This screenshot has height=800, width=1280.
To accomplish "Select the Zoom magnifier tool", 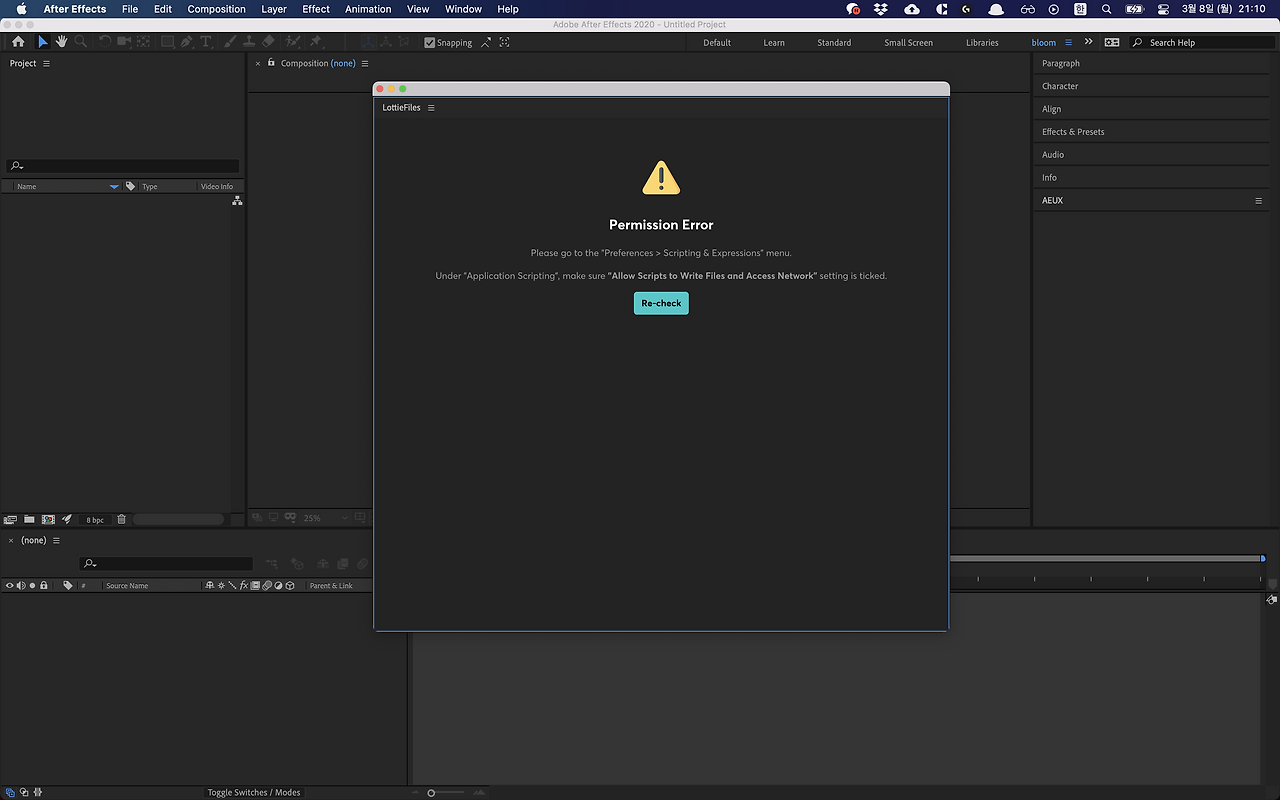I will [80, 42].
